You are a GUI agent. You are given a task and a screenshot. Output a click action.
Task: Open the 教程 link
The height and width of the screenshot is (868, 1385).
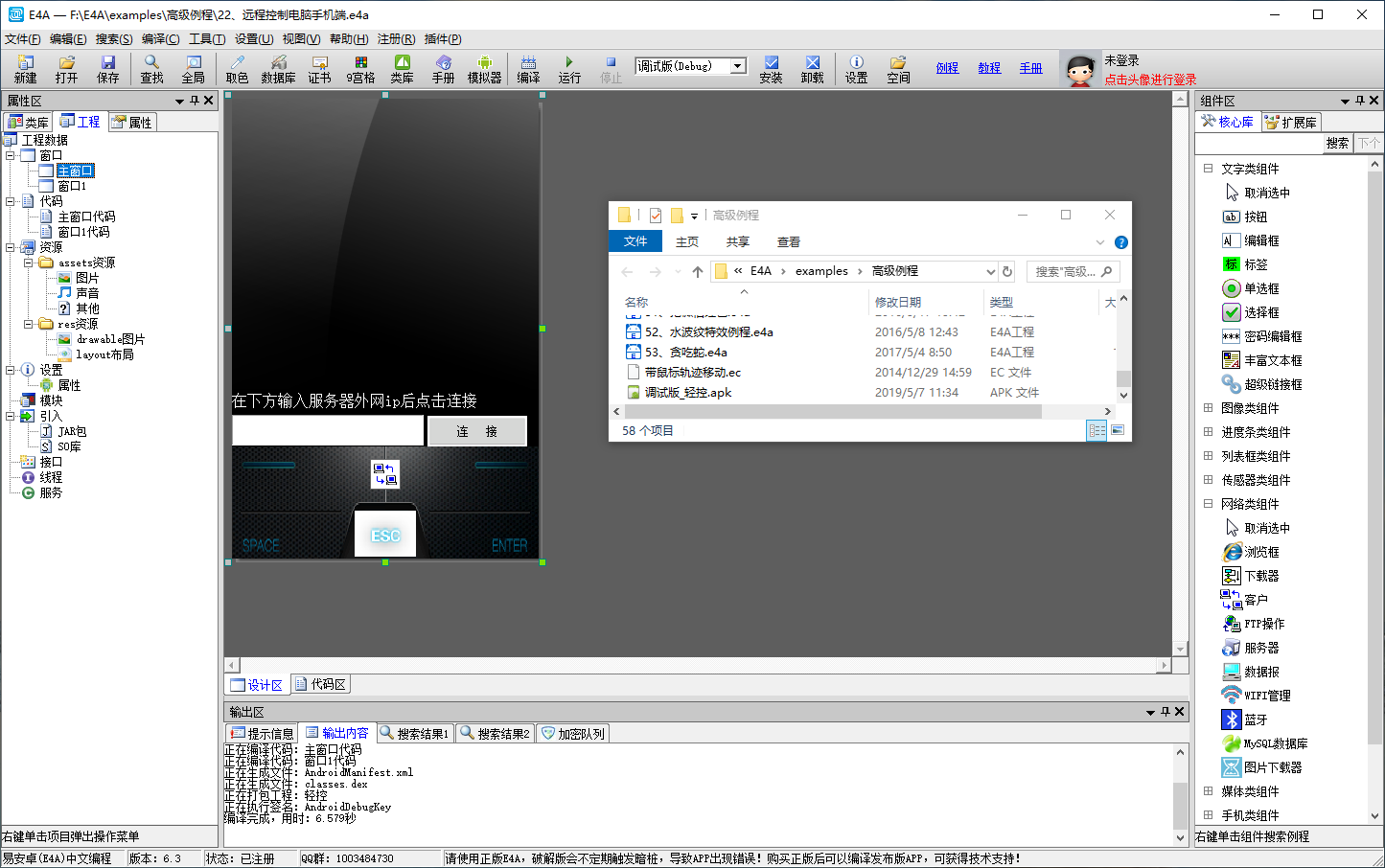point(989,68)
